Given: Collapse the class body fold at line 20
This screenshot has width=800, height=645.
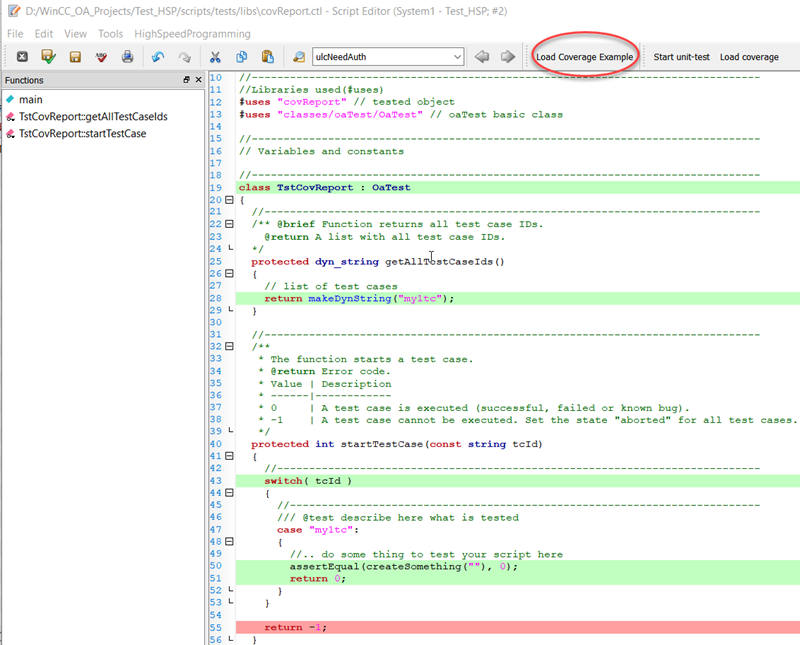Looking at the screenshot, I should pyautogui.click(x=229, y=199).
